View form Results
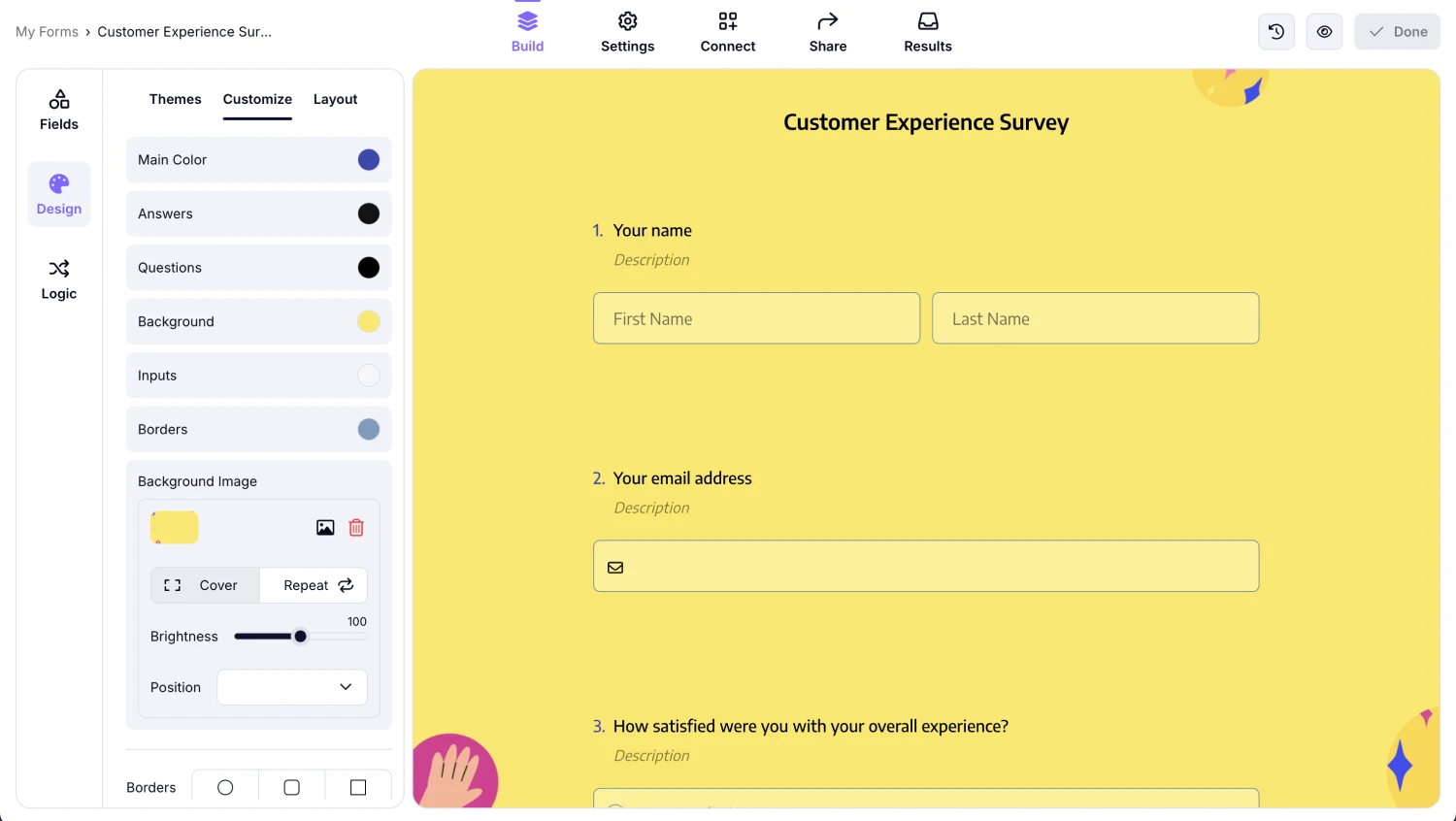 (x=927, y=31)
